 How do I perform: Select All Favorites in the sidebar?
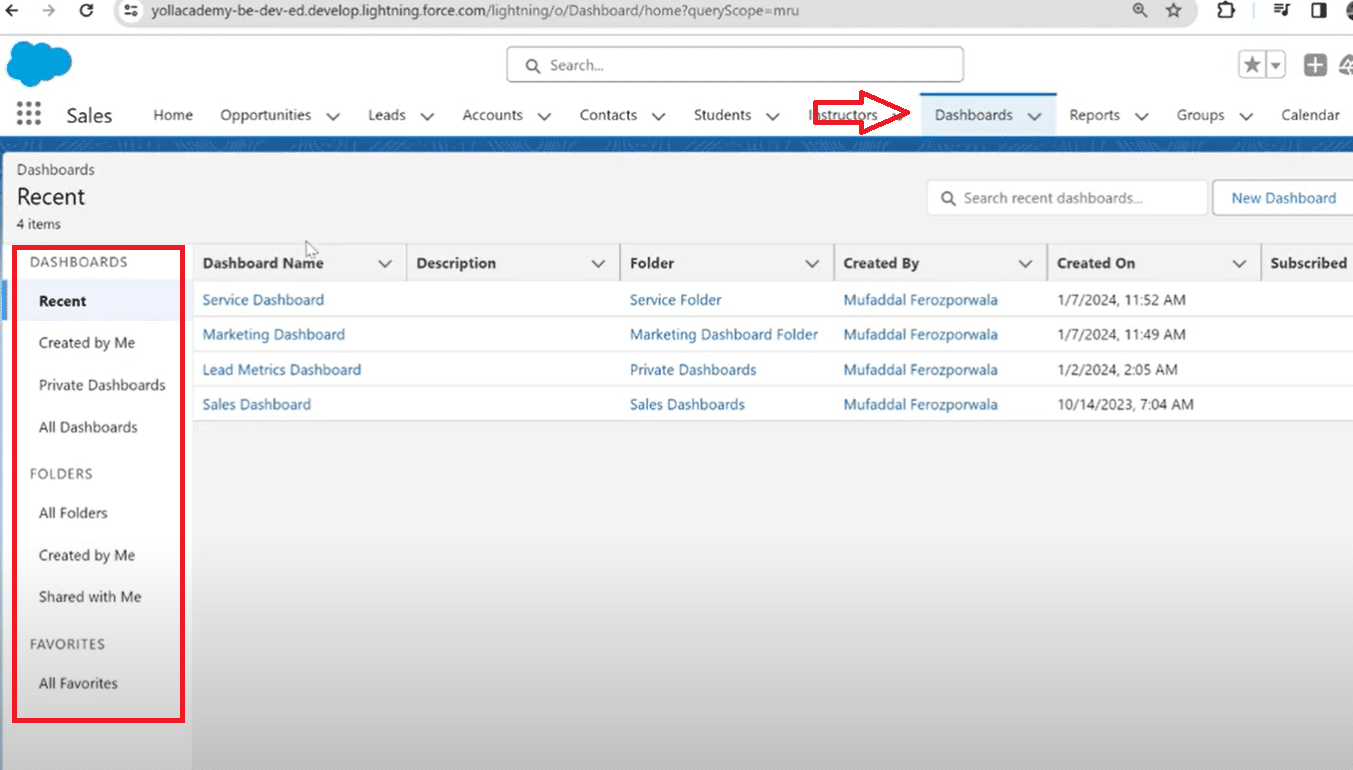(78, 683)
